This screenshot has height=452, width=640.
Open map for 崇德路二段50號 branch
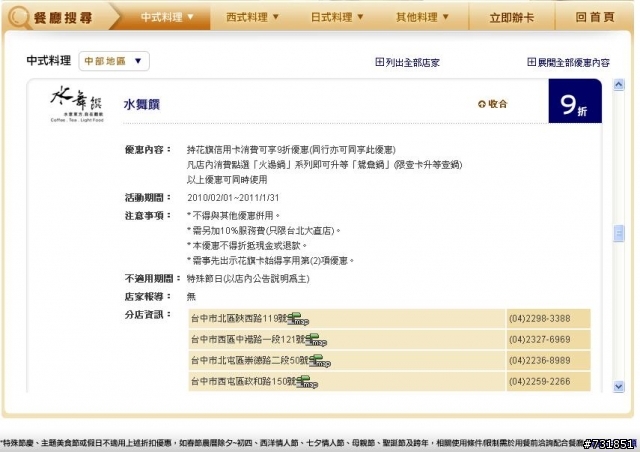point(320,361)
